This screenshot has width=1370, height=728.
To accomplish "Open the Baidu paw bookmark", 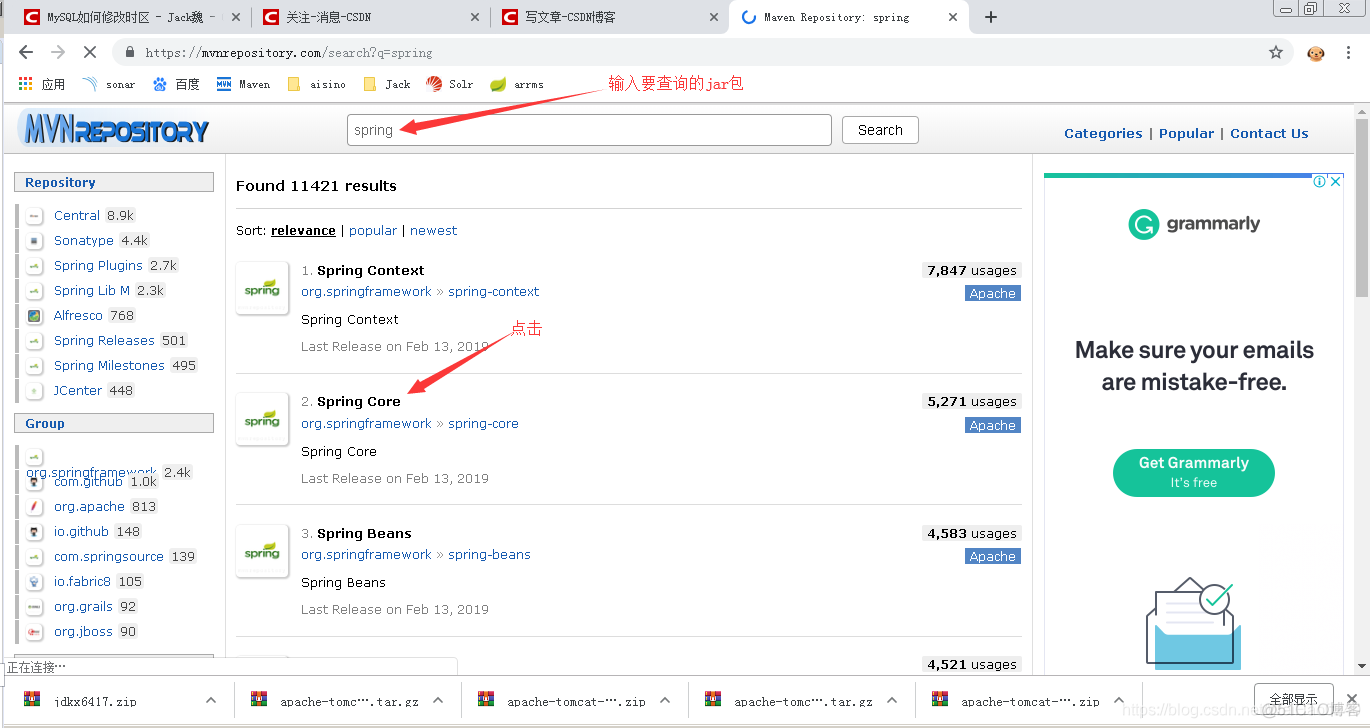I will [176, 84].
